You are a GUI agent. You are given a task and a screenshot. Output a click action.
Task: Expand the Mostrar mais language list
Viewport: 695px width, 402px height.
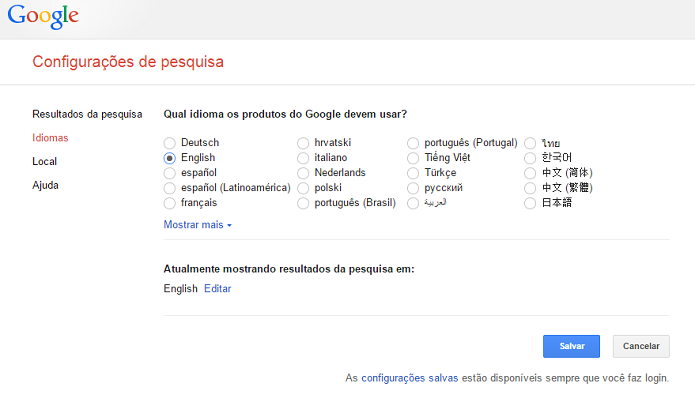pos(197,225)
